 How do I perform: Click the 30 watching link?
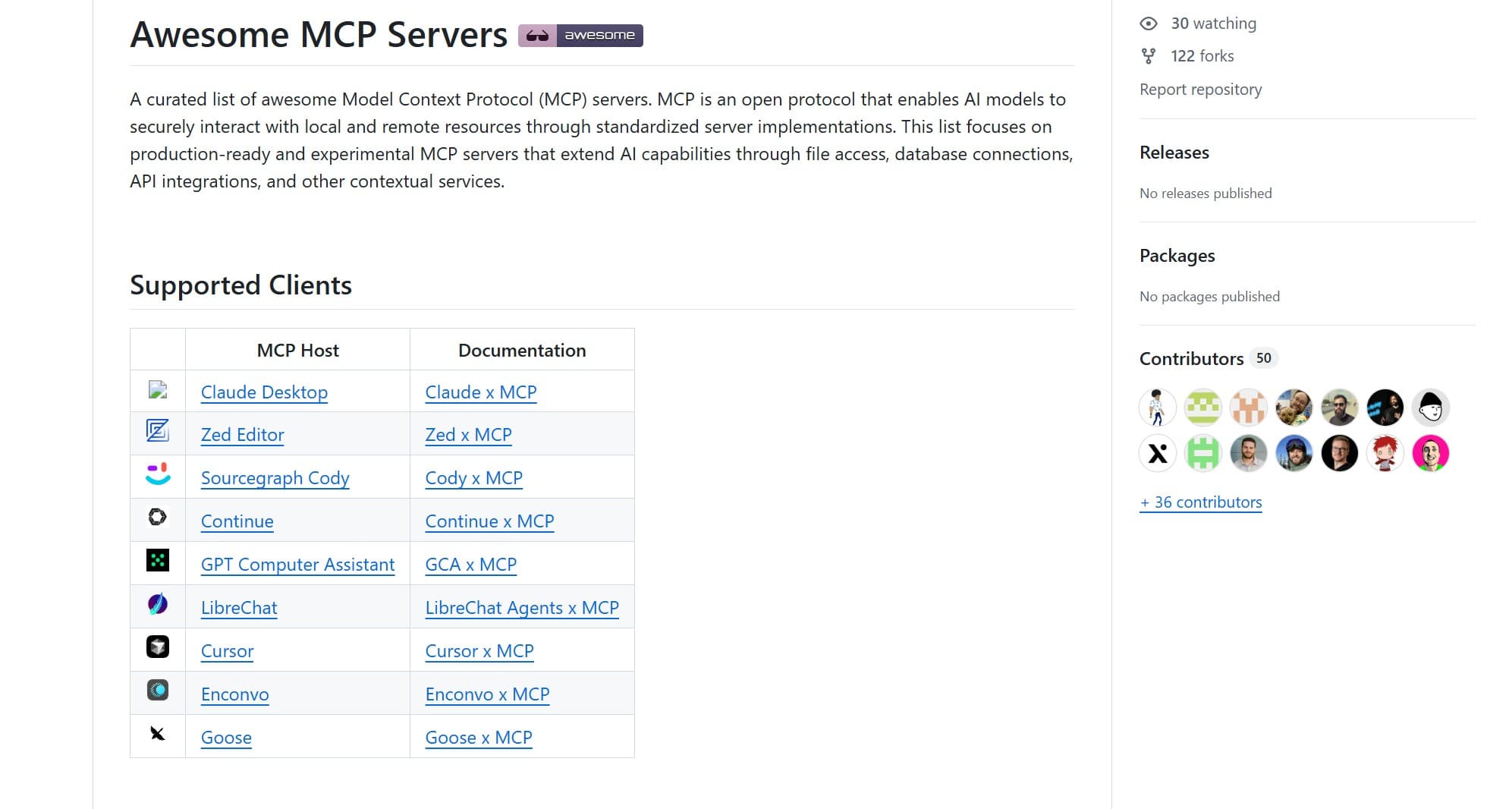(1213, 24)
